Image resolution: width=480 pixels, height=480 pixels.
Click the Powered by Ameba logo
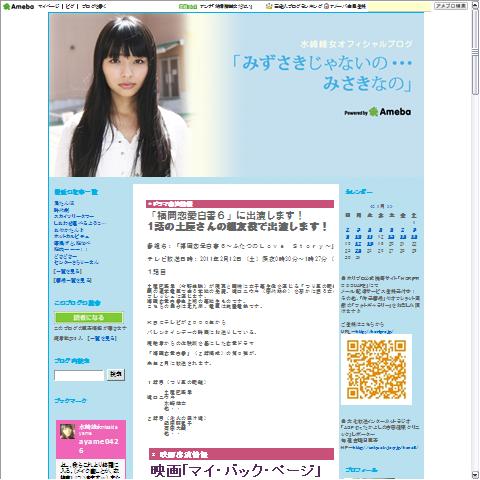click(x=377, y=112)
